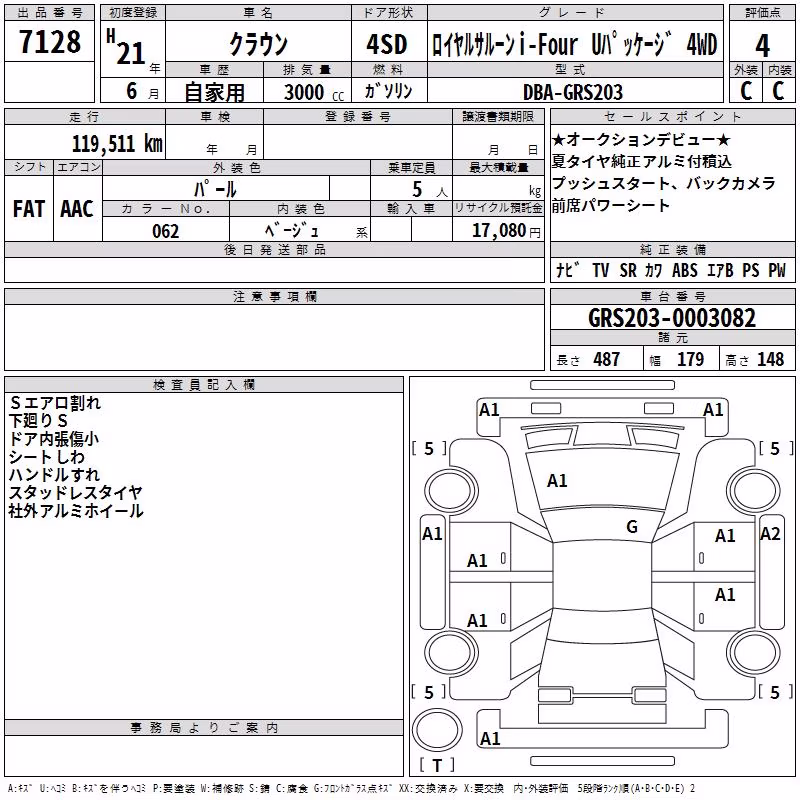Screen dimensions: 800x800
Task: Click the 注意事項欄 section header
Action: [x=275, y=297]
